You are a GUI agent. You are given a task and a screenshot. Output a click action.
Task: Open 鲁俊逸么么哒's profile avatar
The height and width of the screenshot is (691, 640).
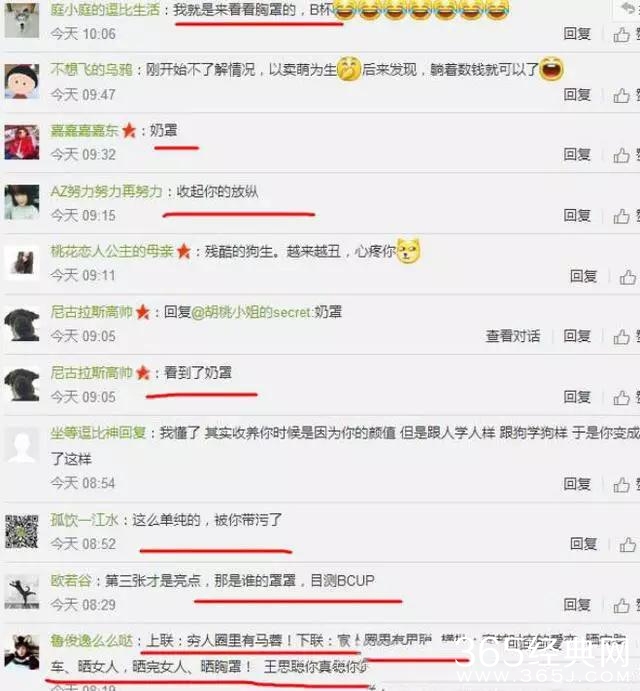point(22,652)
